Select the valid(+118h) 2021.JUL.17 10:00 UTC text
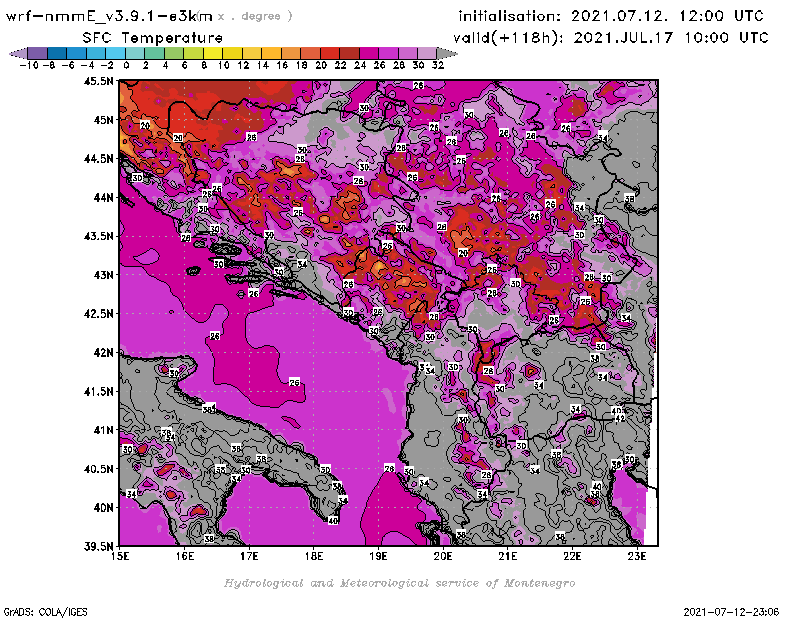 coord(611,38)
